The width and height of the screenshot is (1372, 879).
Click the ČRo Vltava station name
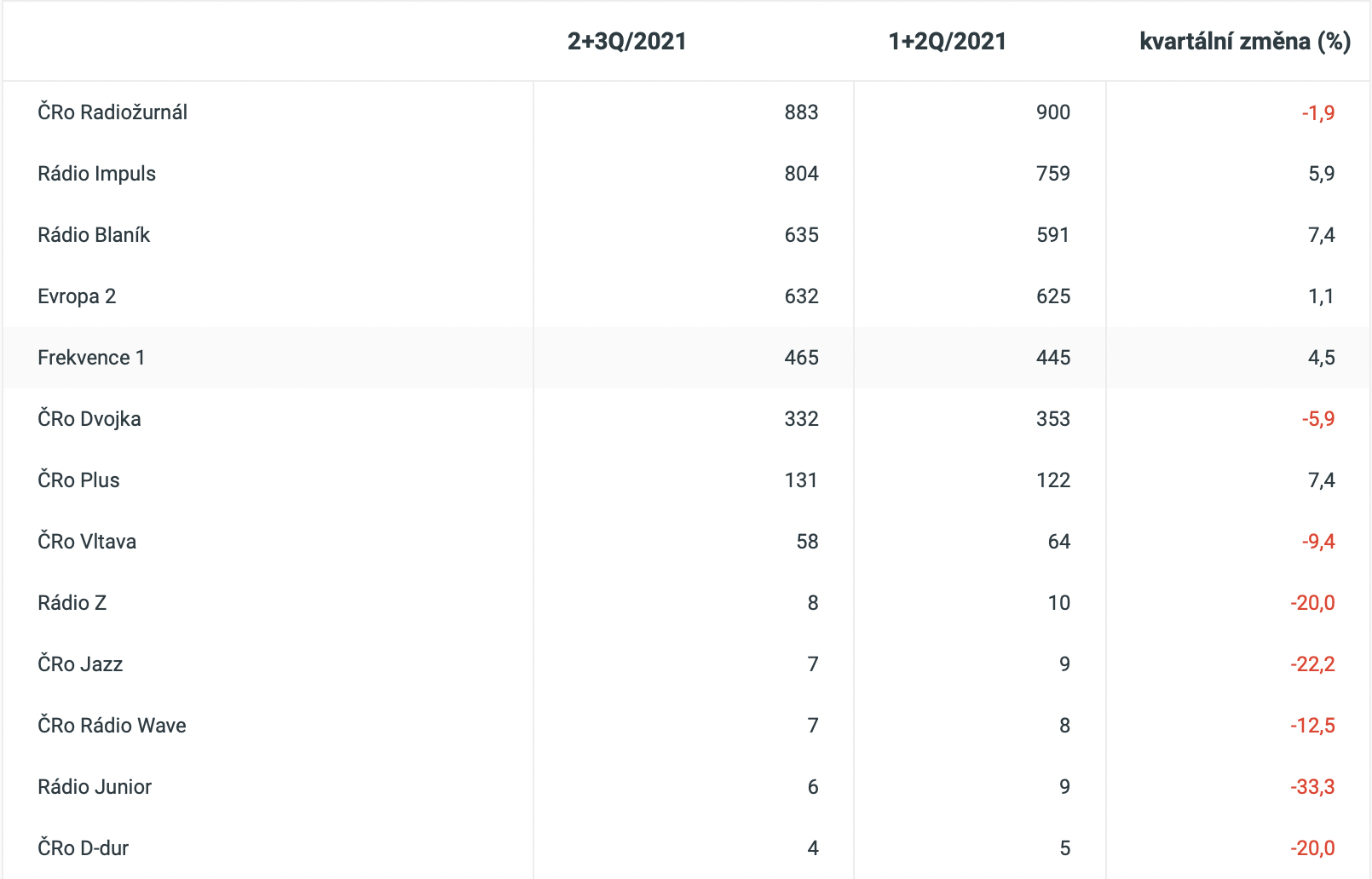click(x=87, y=542)
